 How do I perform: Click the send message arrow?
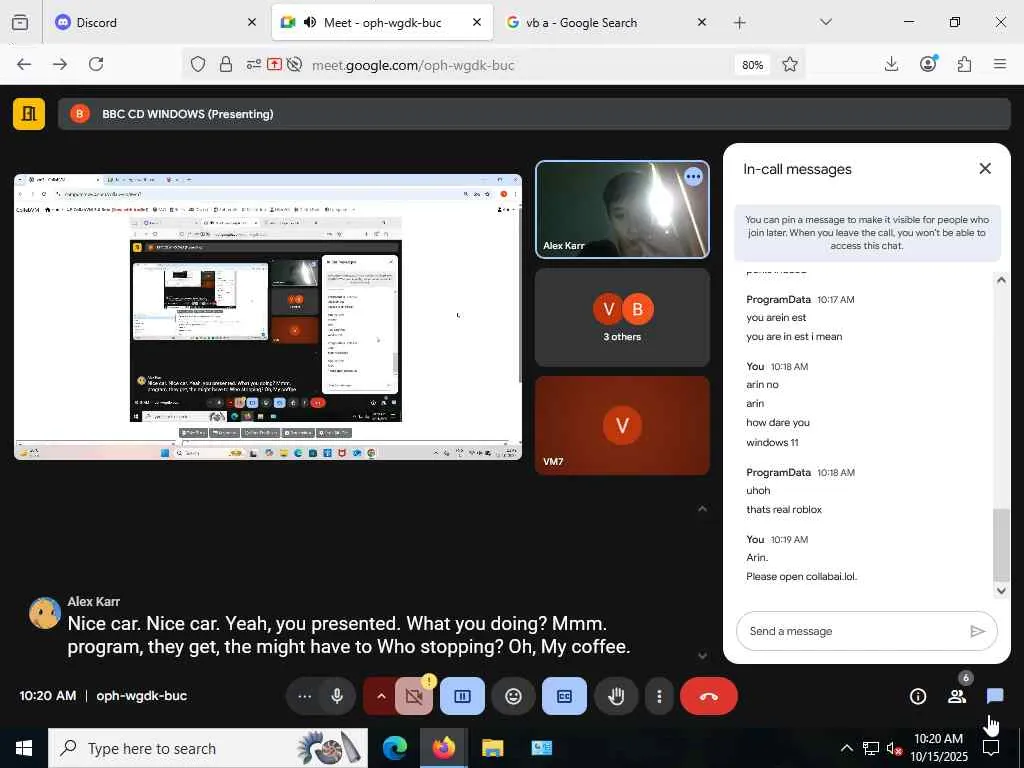pos(977,631)
